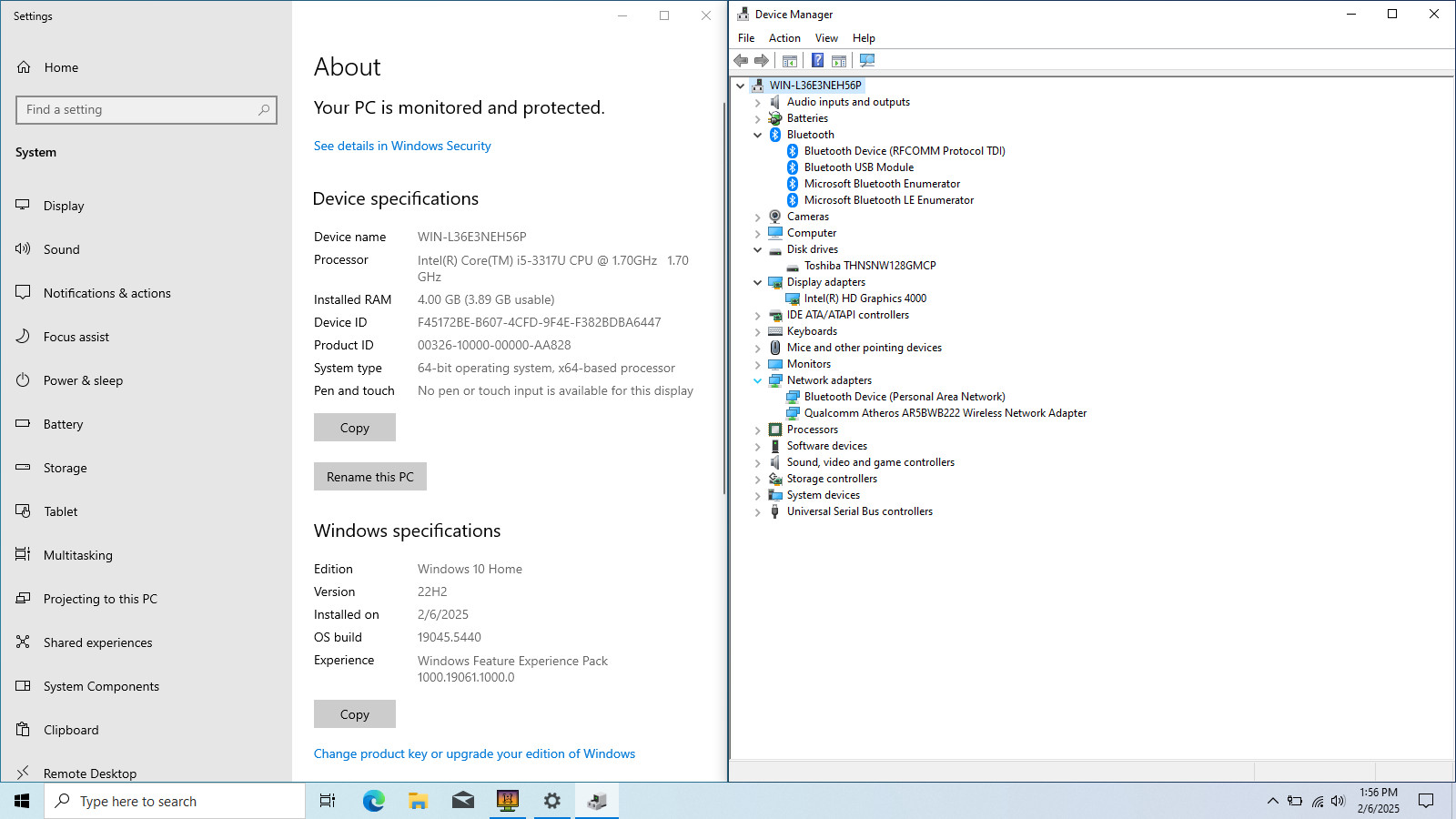This screenshot has height=819, width=1456.
Task: Collapse the Display adapters category
Action: 758,282
